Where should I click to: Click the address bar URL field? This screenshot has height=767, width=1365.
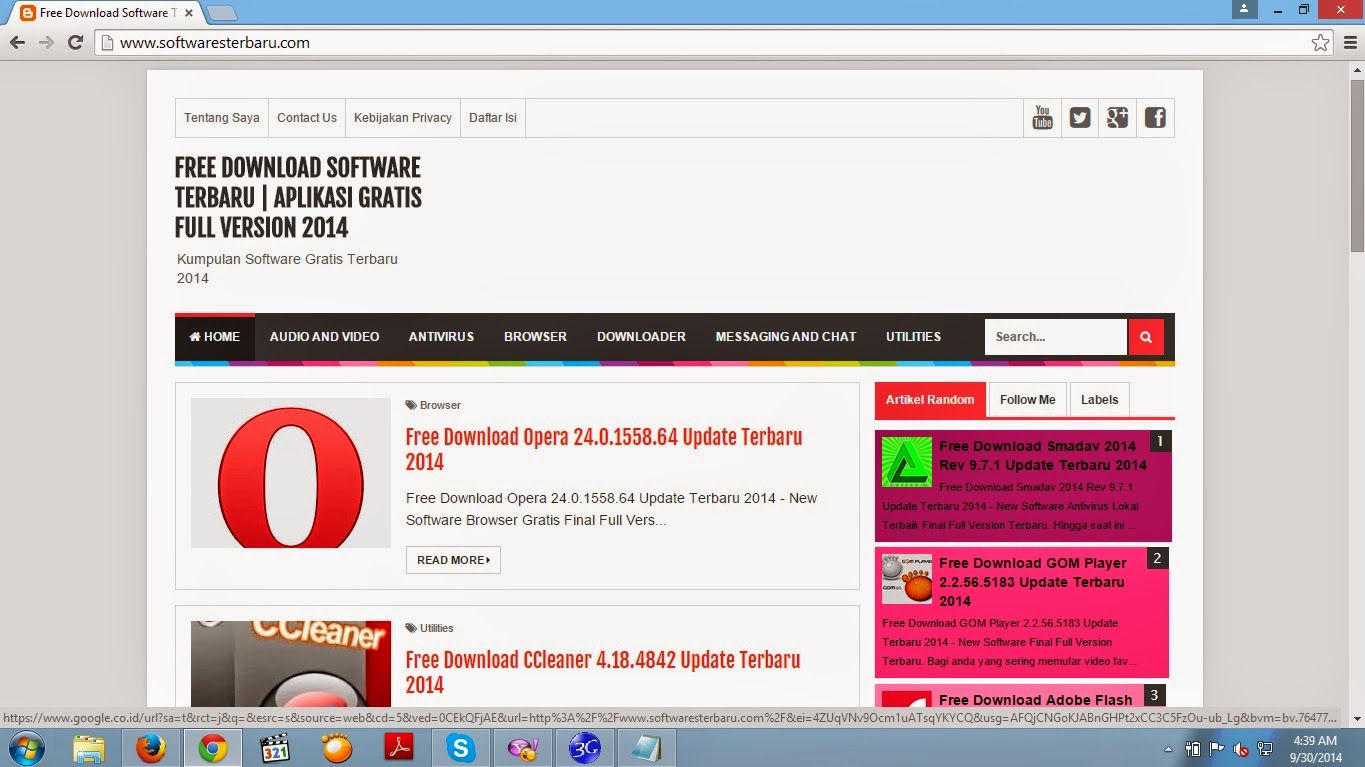point(705,43)
